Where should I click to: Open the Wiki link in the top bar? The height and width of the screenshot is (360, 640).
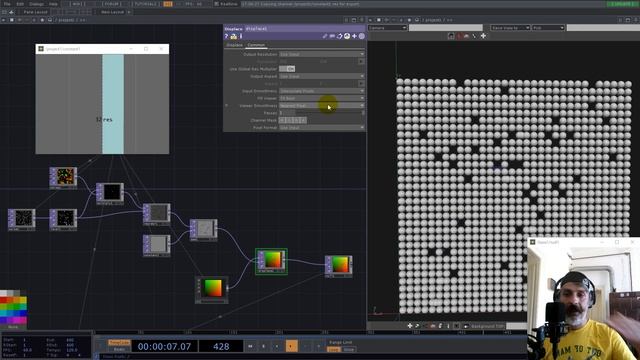coord(78,4)
